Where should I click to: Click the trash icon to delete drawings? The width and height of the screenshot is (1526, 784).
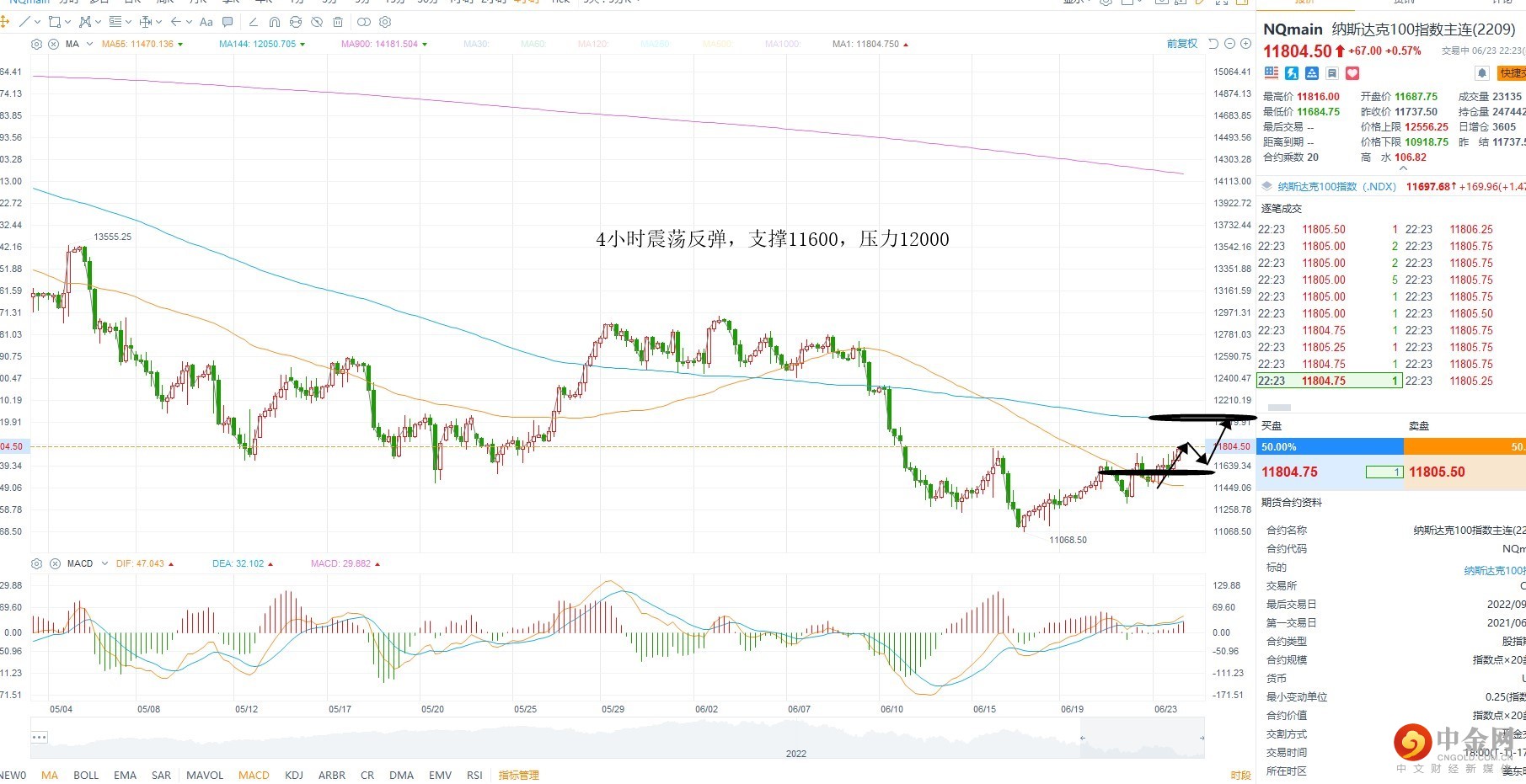(x=338, y=22)
